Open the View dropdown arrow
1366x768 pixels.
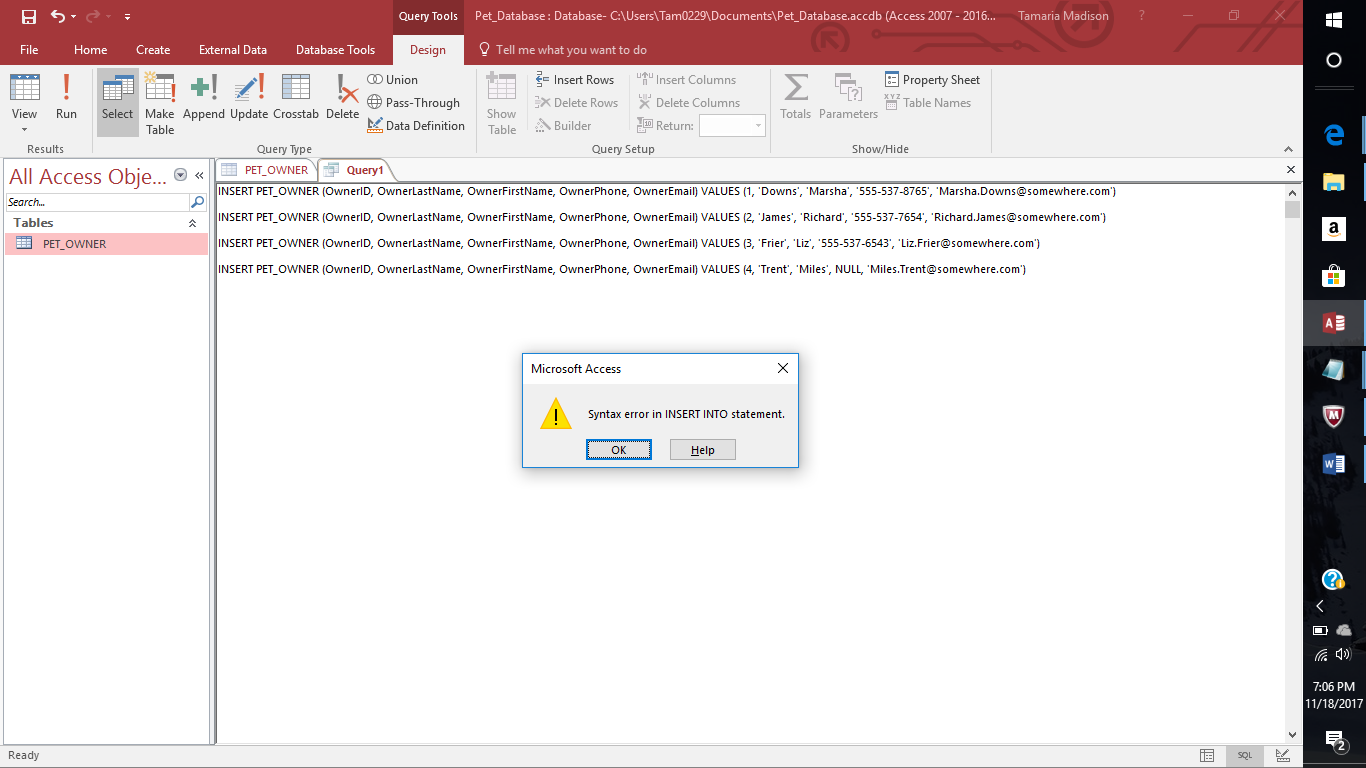point(24,130)
